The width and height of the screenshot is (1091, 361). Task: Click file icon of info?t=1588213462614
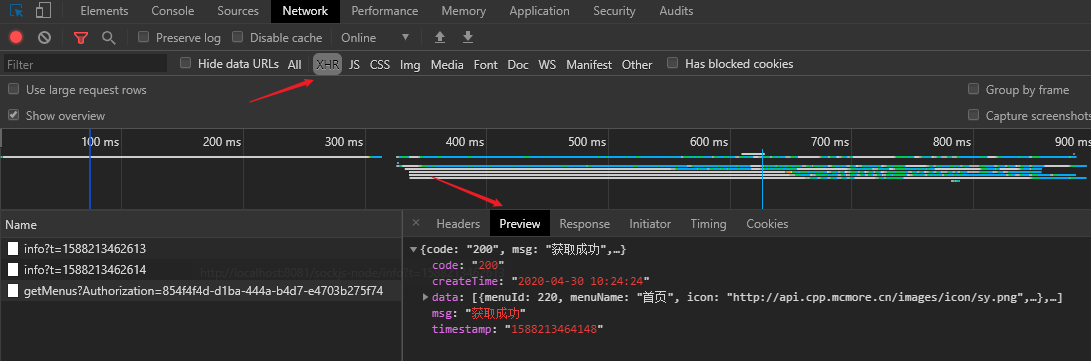[13, 269]
